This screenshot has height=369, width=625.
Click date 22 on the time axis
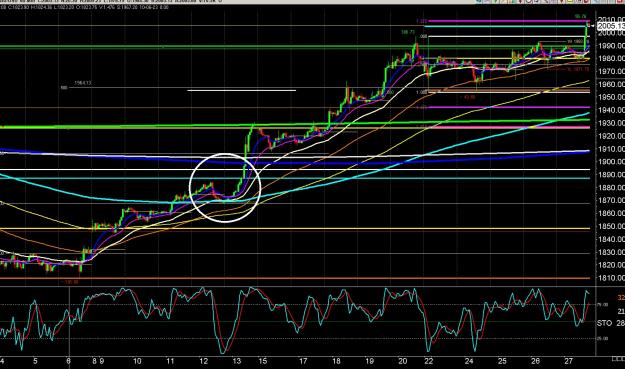point(429,361)
